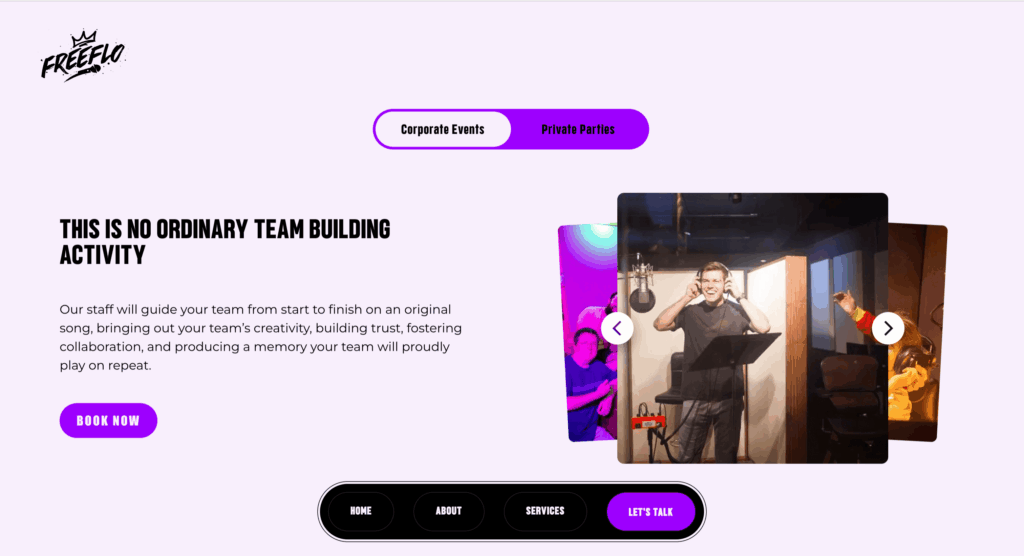Click the microphone in the studio photo
The width and height of the screenshot is (1024, 556).
click(642, 287)
